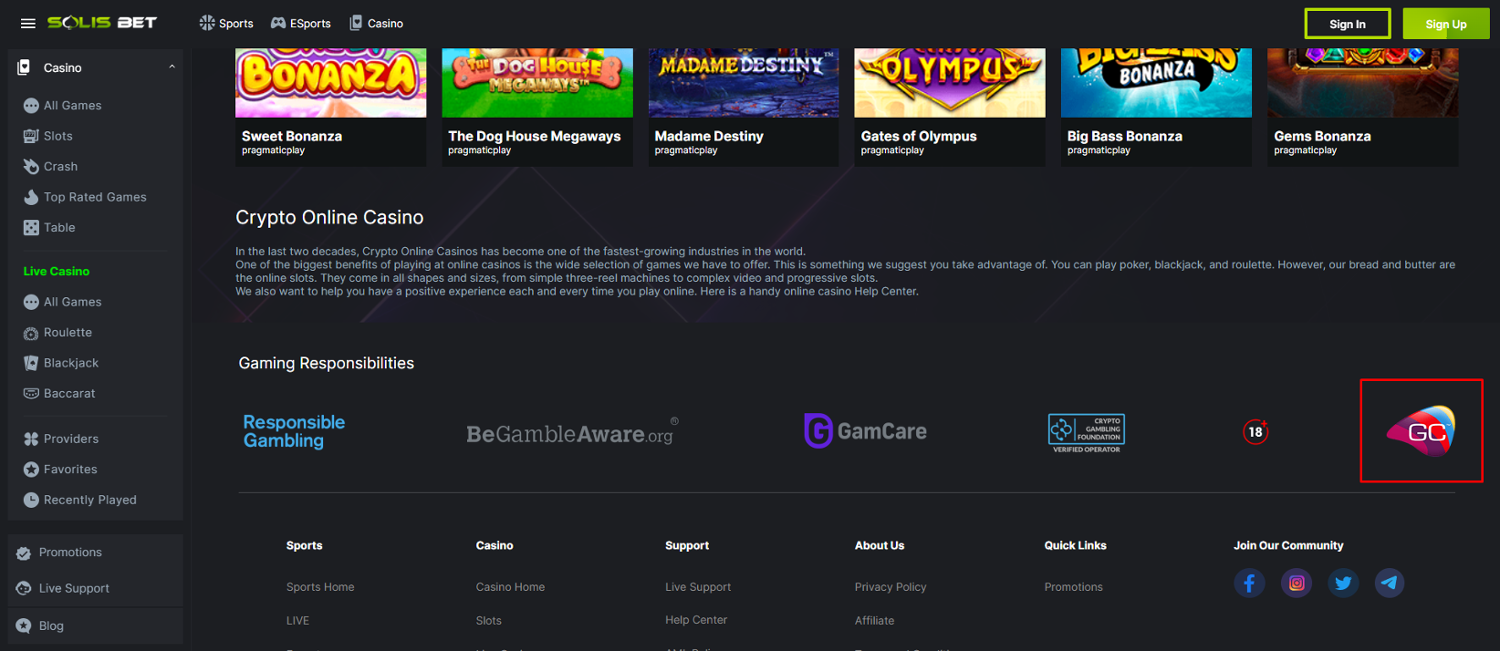The image size is (1500, 651).
Task: Click the Crypto Gambling Foundation badge
Action: click(x=1086, y=433)
